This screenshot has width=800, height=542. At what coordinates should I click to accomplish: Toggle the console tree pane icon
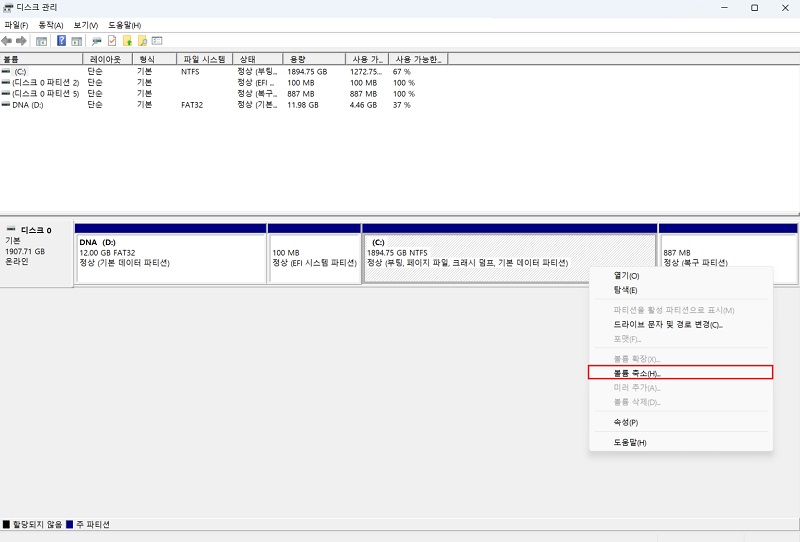click(x=41, y=41)
